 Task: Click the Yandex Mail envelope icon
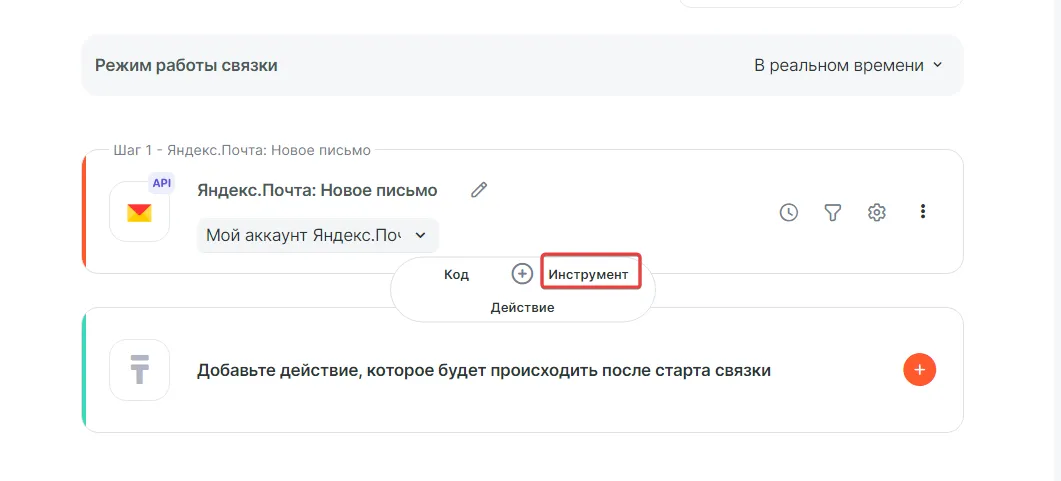(x=139, y=212)
